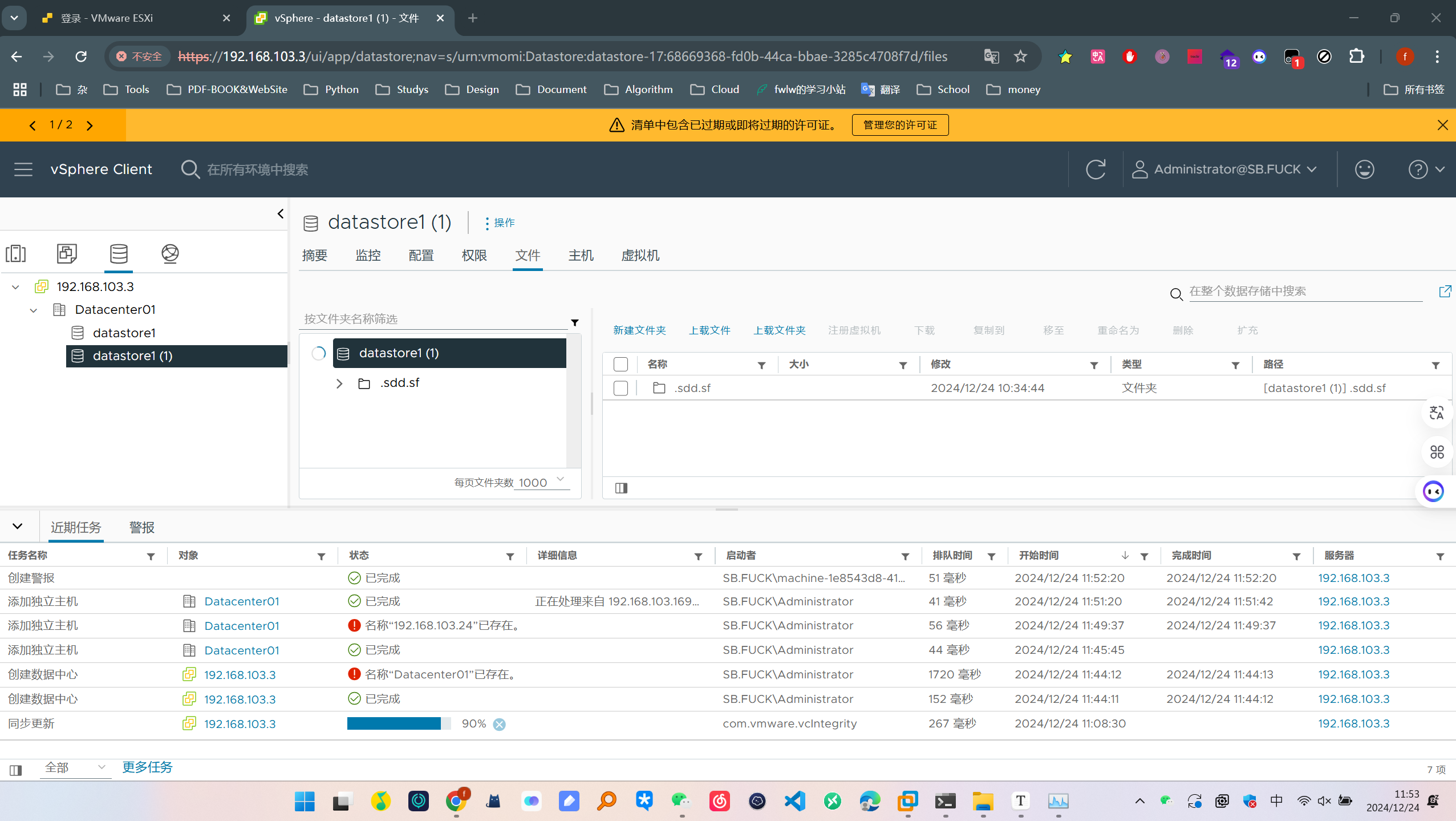Switch to the 摘要 tab
1456x821 pixels.
pos(314,256)
